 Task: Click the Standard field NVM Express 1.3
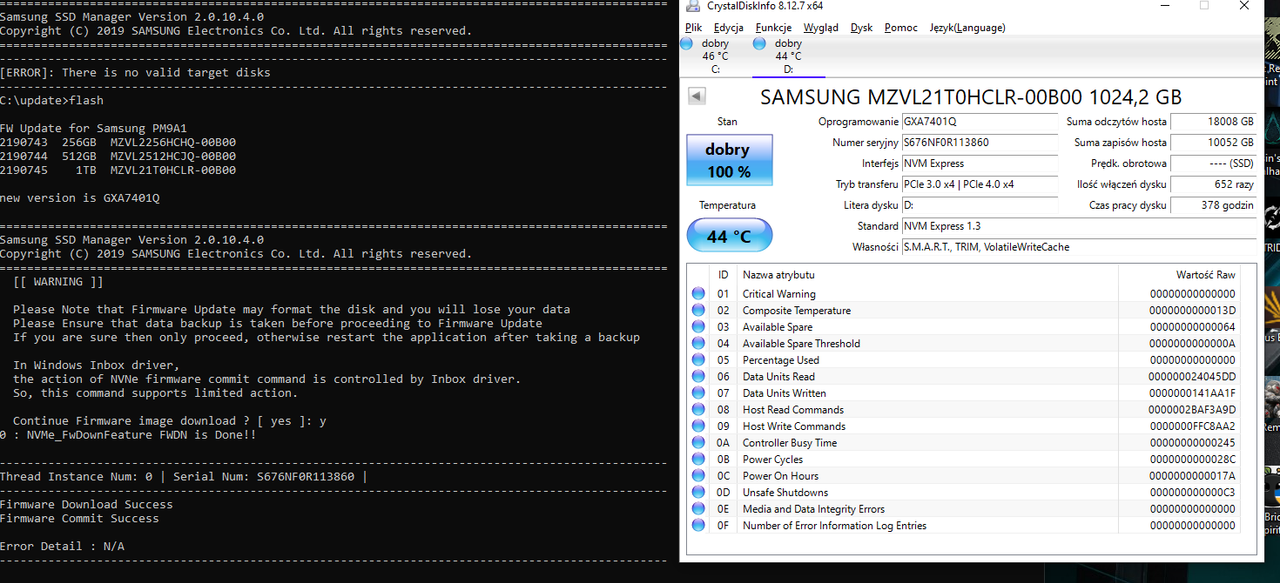[x=1079, y=226]
